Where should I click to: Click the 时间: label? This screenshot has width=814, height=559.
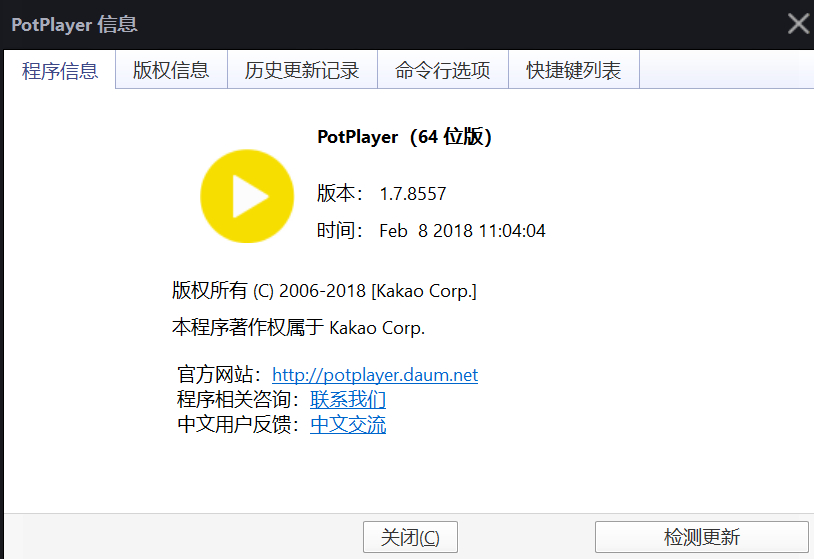[x=340, y=230]
